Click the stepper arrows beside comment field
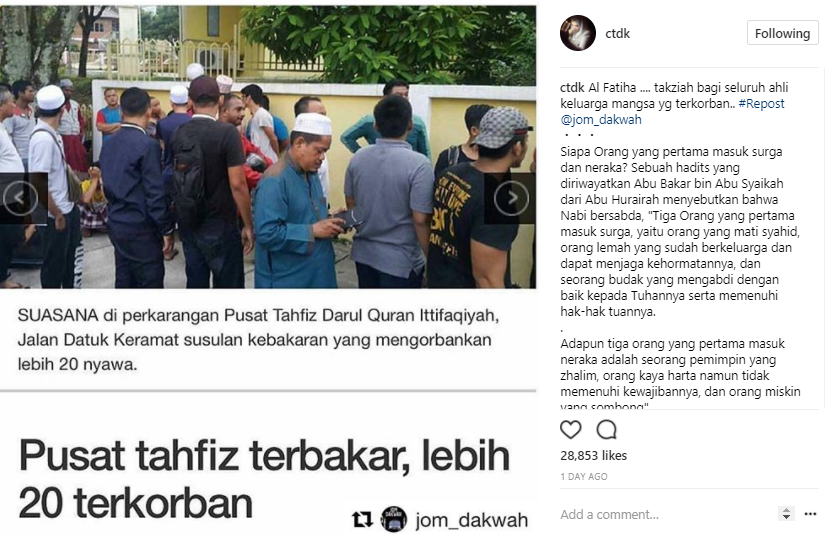 tap(786, 514)
